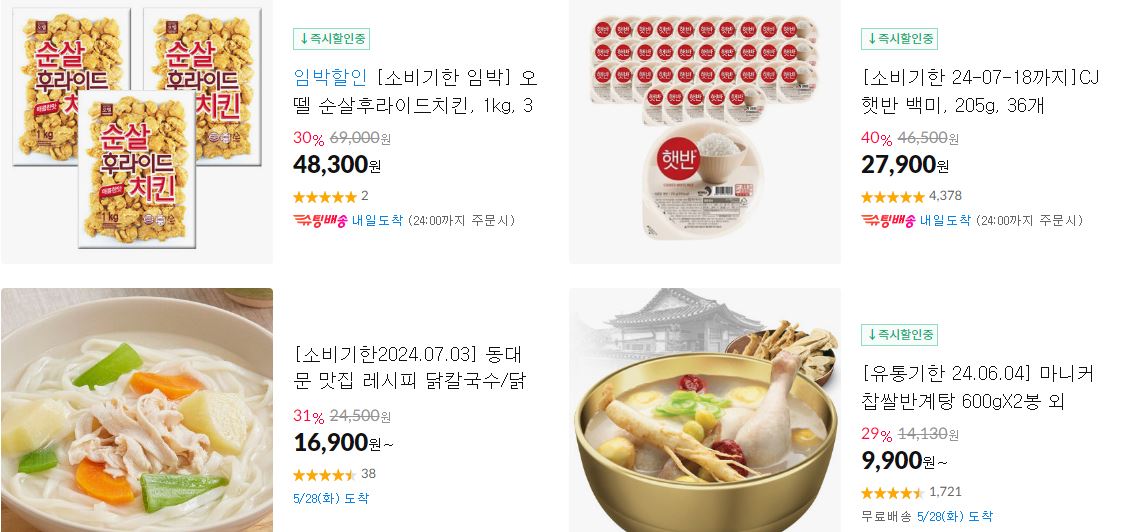1131x532 pixels.
Task: Open CJ 햇반 백미 205g 36개 title
Action: click(980, 92)
